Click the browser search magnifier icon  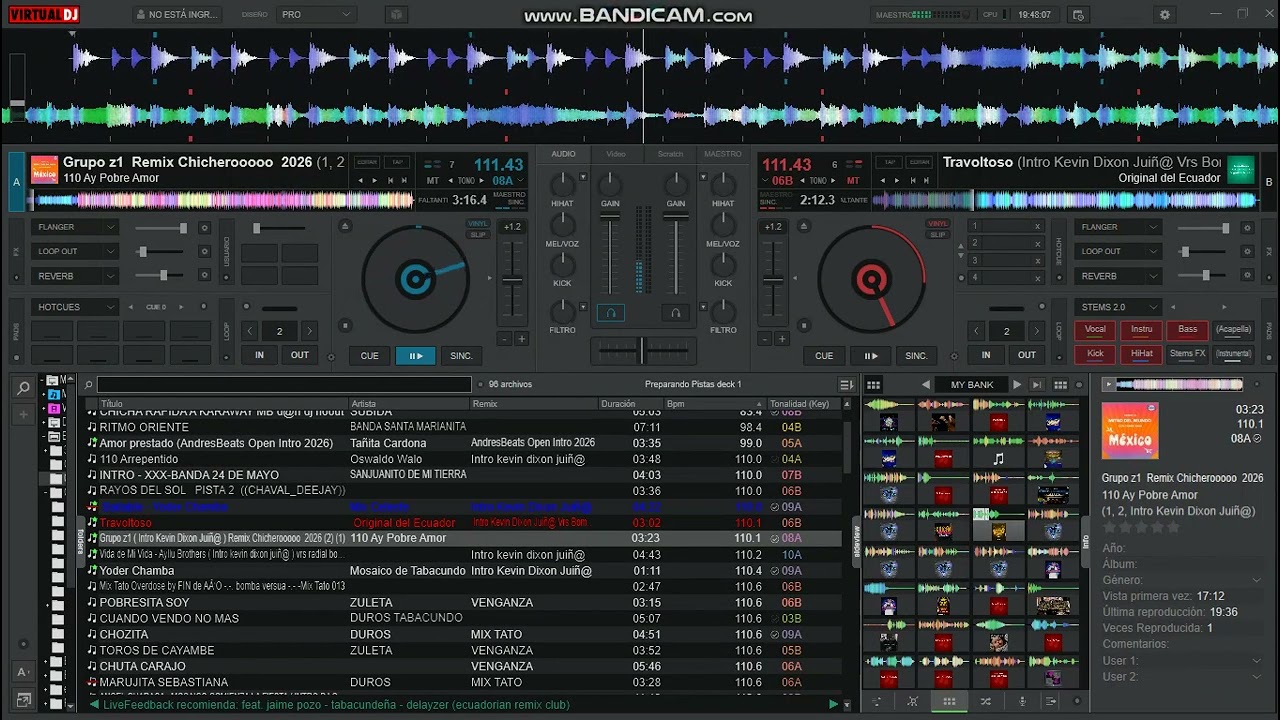click(x=88, y=385)
